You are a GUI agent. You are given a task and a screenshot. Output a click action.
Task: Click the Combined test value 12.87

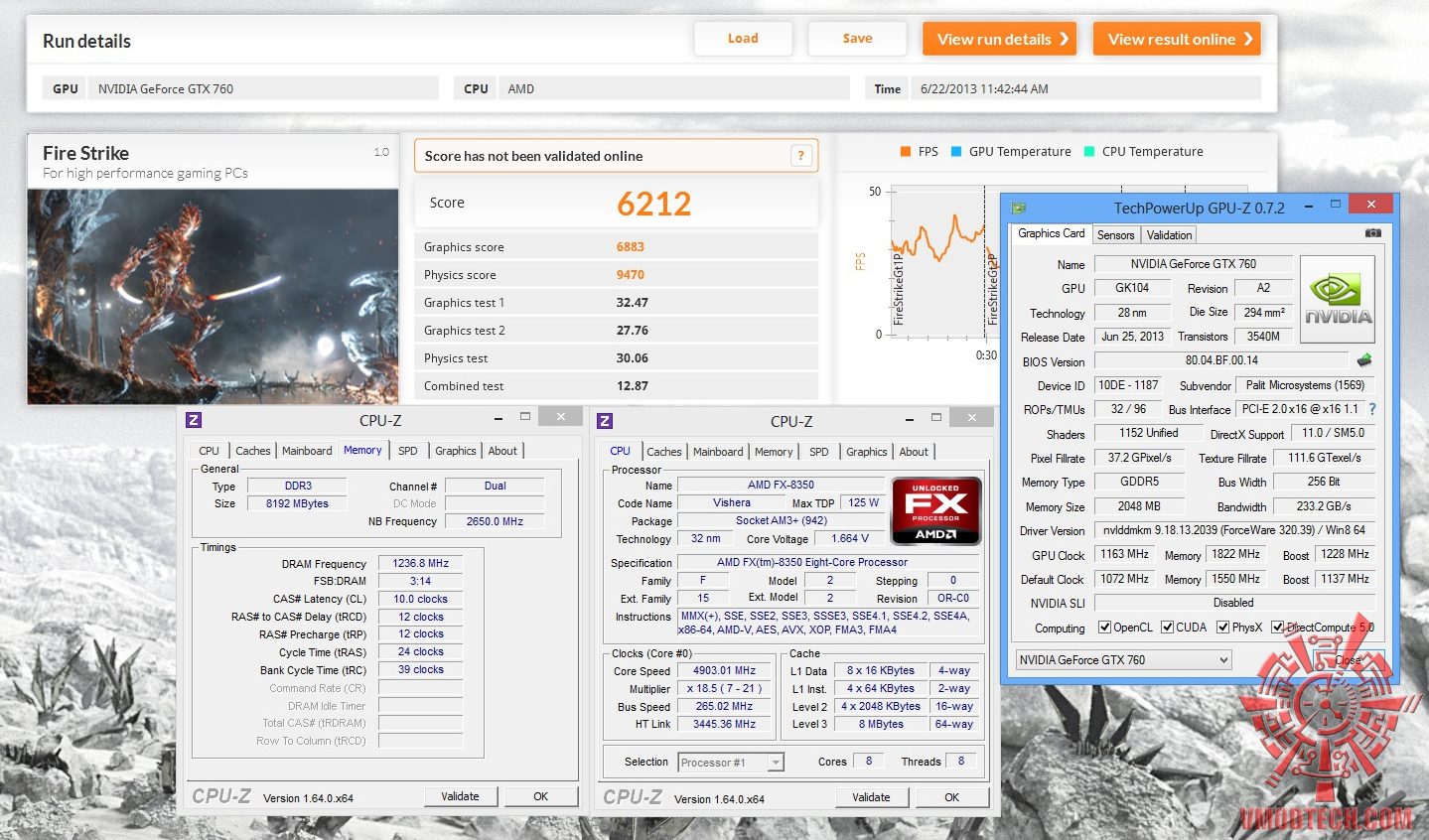coord(633,386)
